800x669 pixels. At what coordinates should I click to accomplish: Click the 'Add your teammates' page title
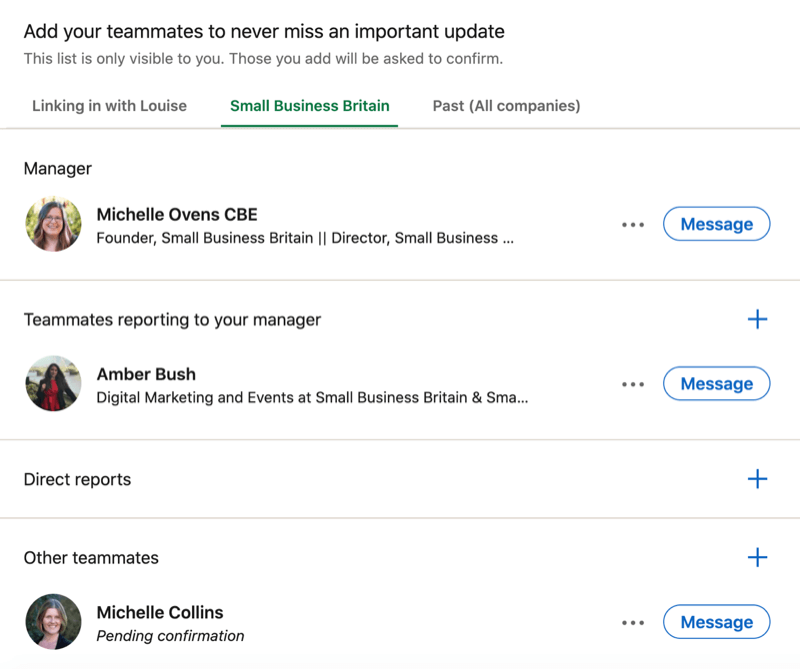tap(264, 32)
